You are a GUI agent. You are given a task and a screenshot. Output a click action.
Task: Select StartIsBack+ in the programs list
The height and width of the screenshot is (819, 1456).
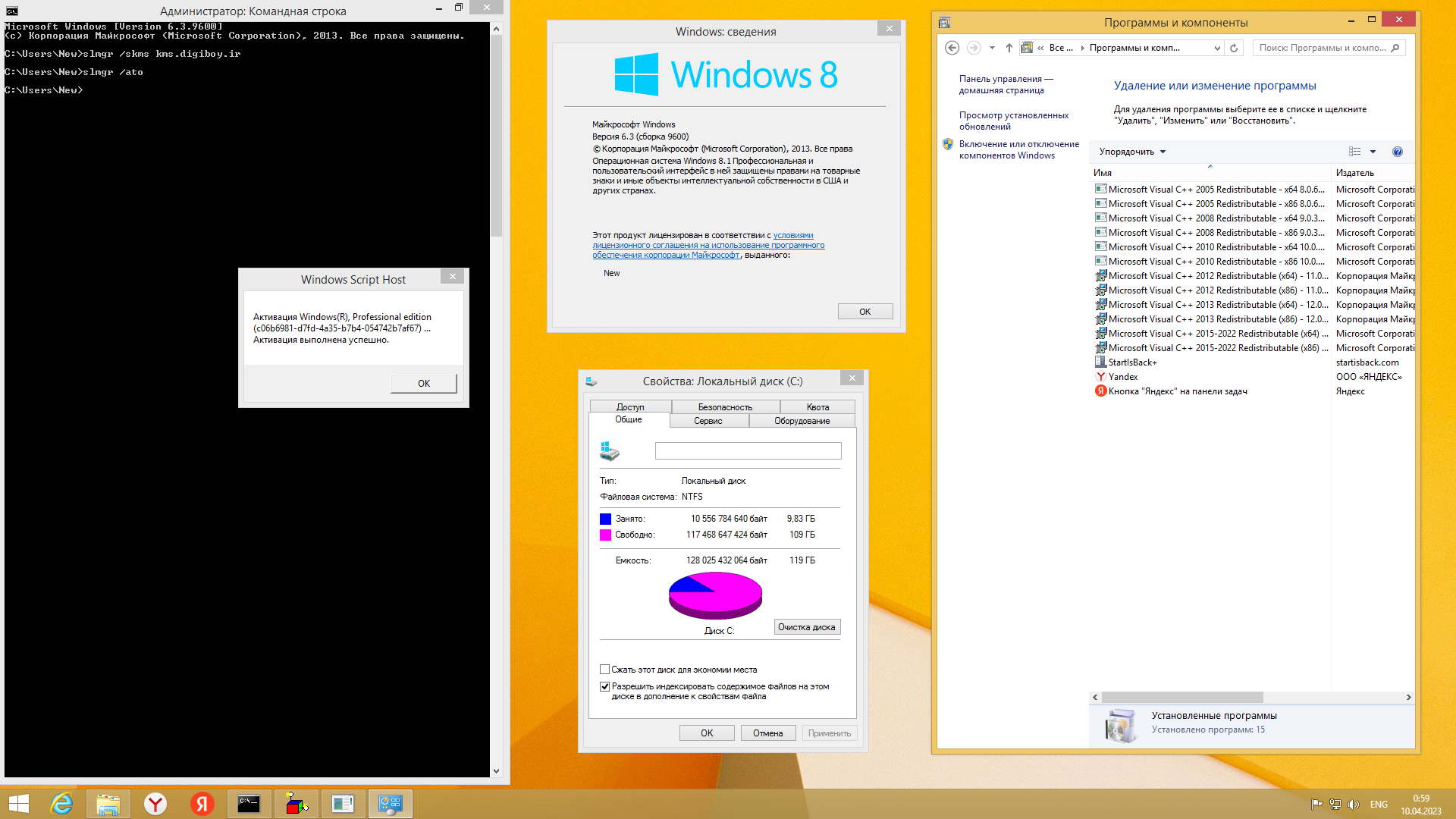coord(1132,362)
